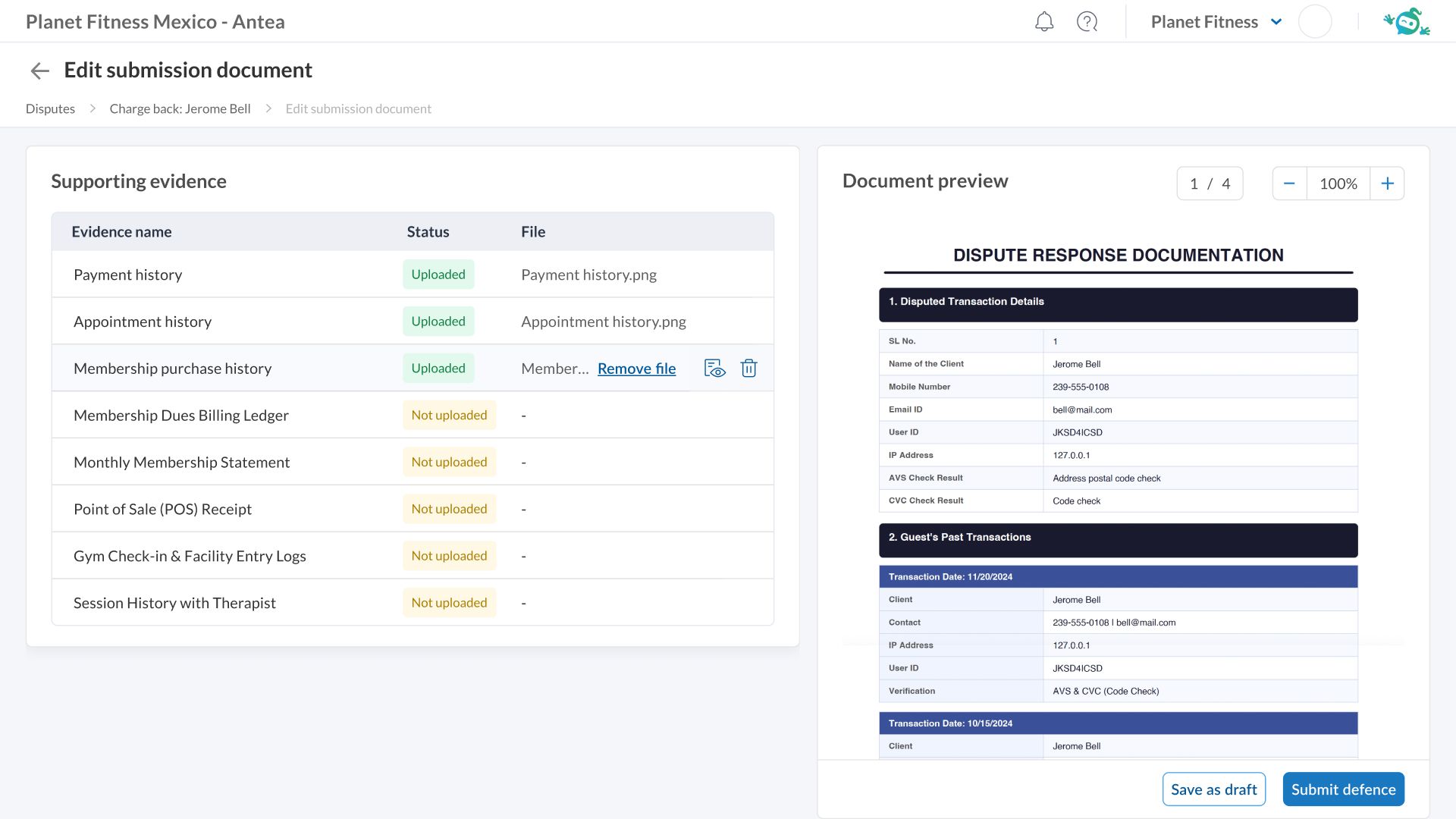
Task: Click the notifications bell icon
Action: pos(1044,22)
